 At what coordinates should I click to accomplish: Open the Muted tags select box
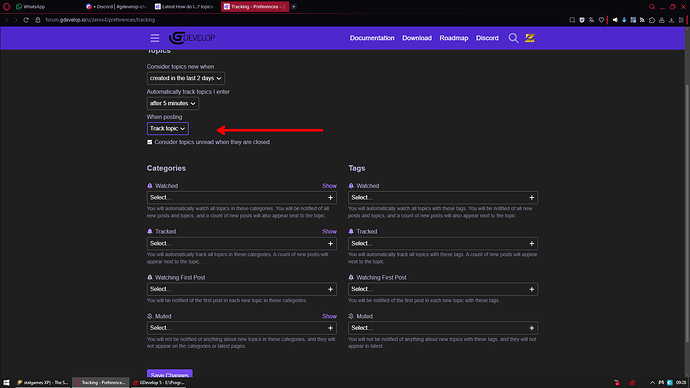click(443, 328)
